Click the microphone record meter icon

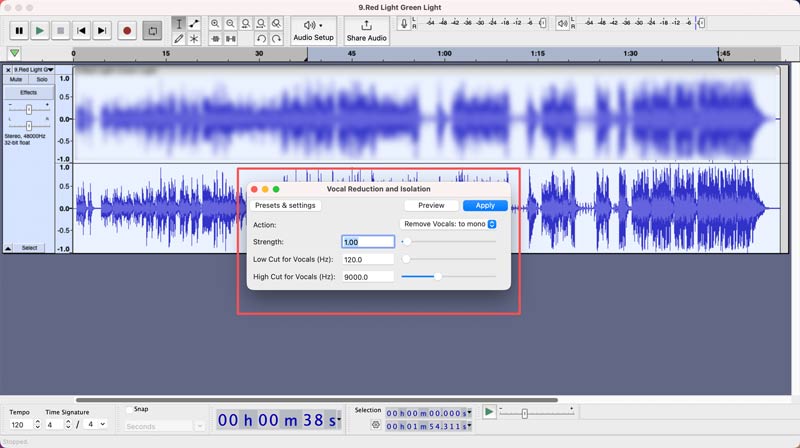pos(404,23)
